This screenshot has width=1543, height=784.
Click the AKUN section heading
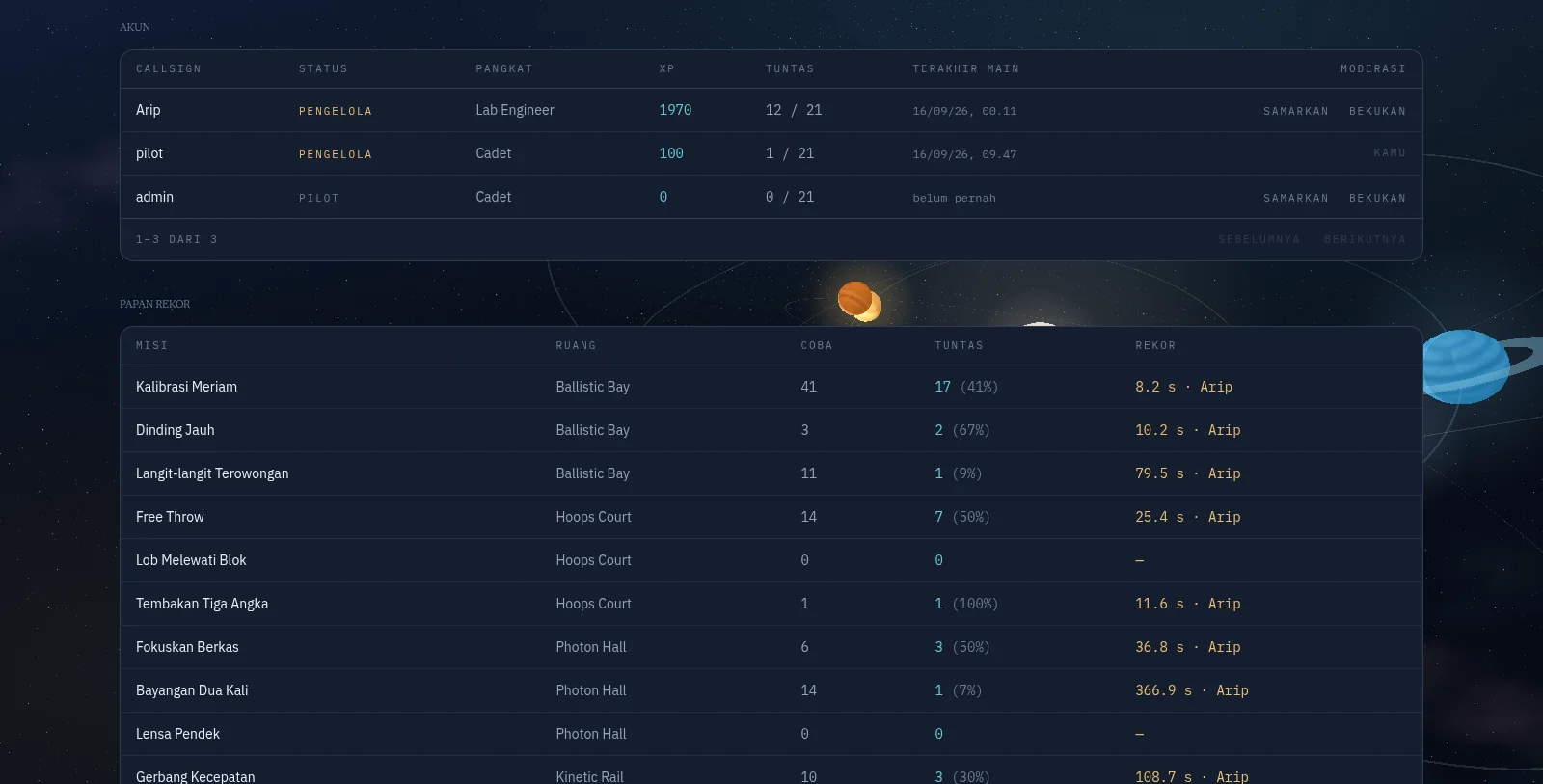pos(135,27)
